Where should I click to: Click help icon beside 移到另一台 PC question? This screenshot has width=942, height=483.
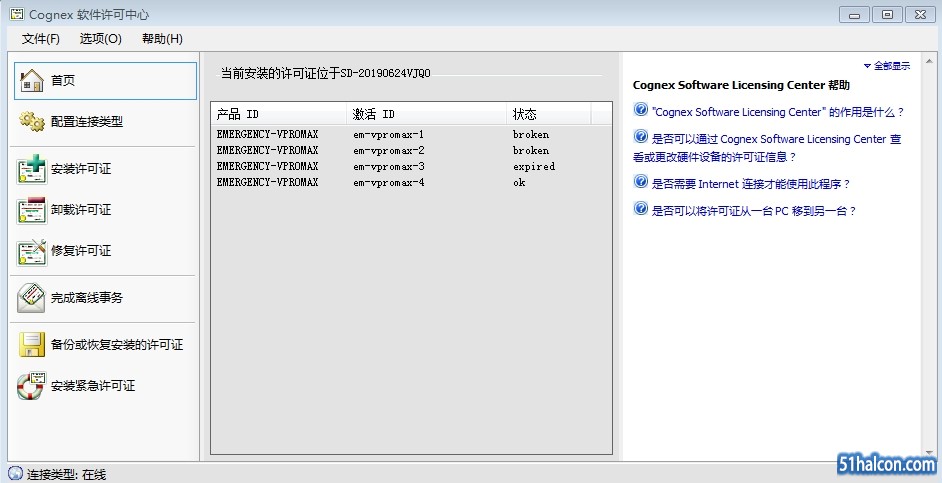pos(641,208)
